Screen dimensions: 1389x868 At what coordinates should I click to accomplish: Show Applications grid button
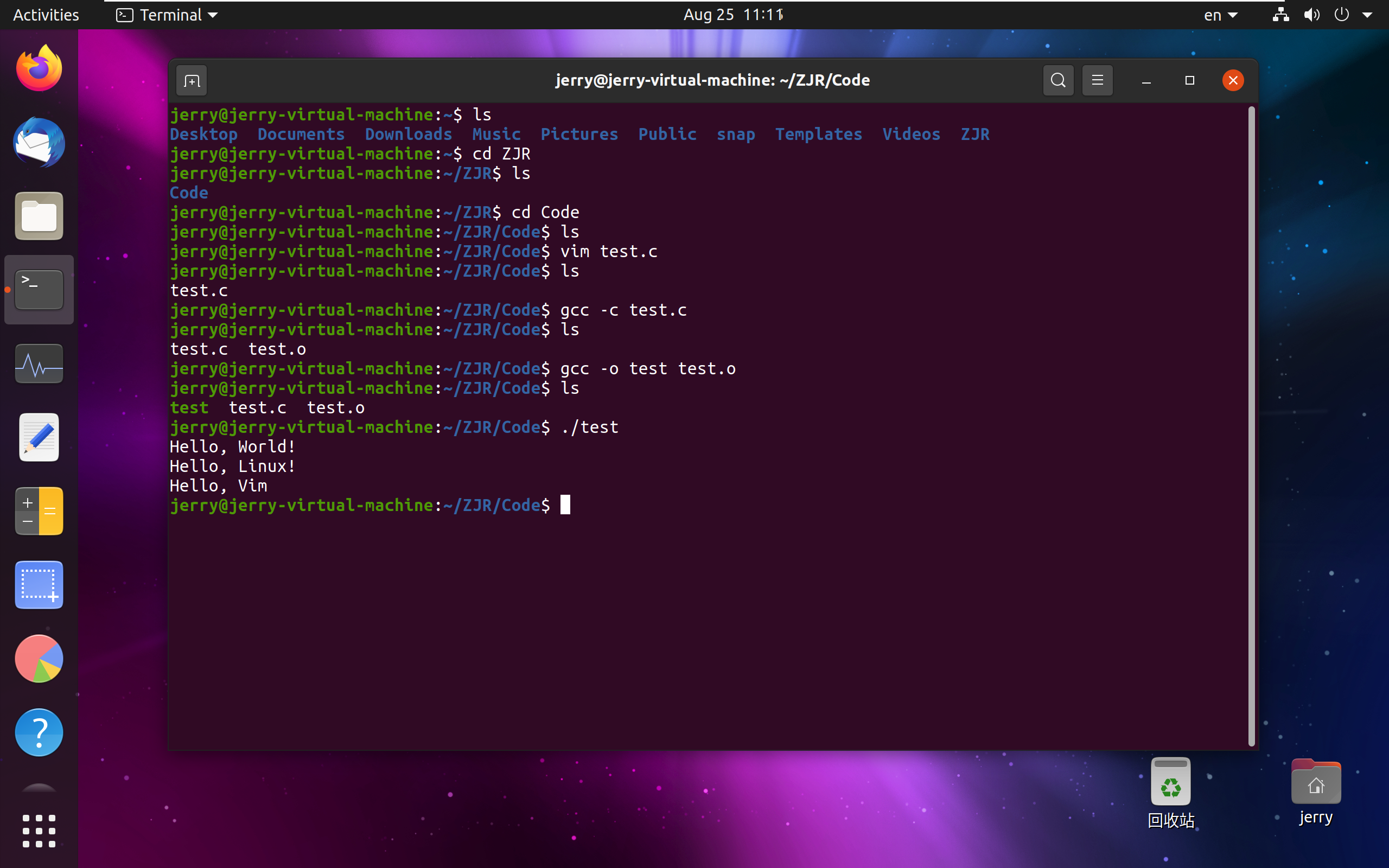tap(39, 831)
